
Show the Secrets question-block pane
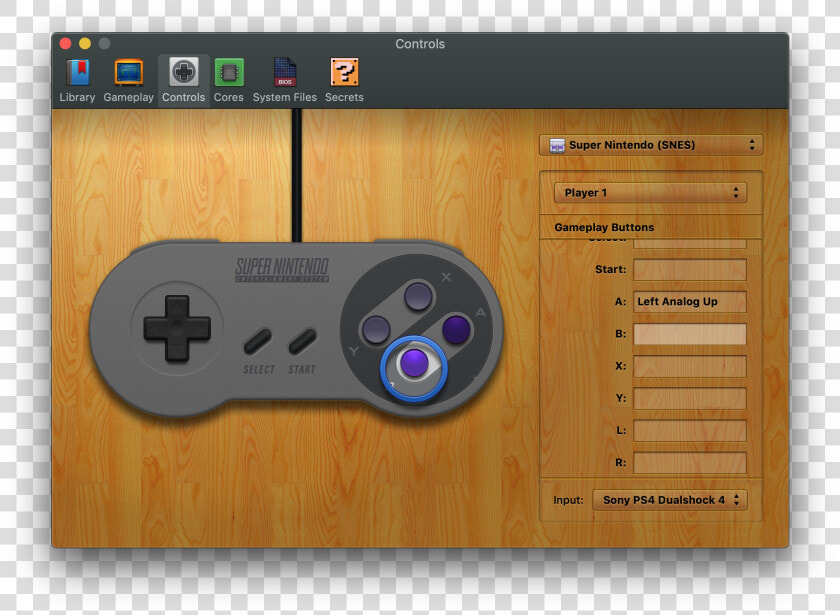[344, 80]
